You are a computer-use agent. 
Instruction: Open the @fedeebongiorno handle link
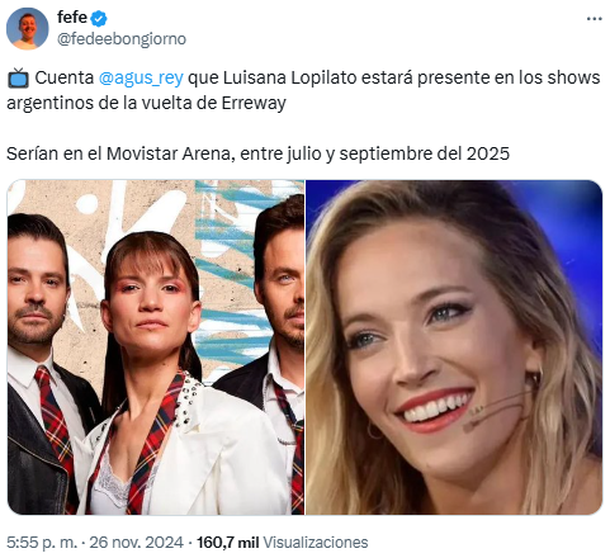pos(122,39)
